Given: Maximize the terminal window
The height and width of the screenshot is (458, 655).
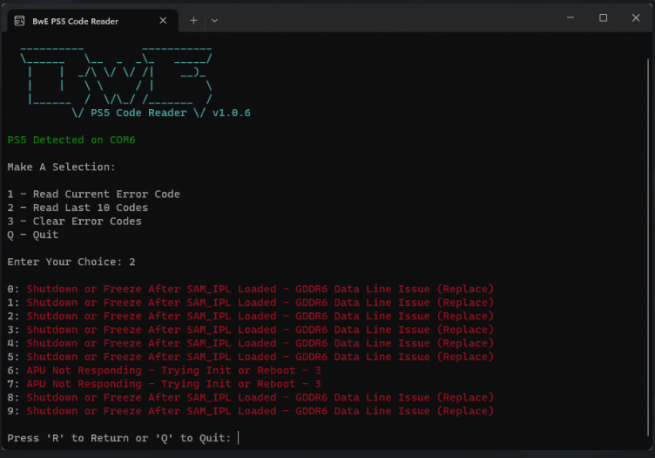Looking at the screenshot, I should 603,18.
